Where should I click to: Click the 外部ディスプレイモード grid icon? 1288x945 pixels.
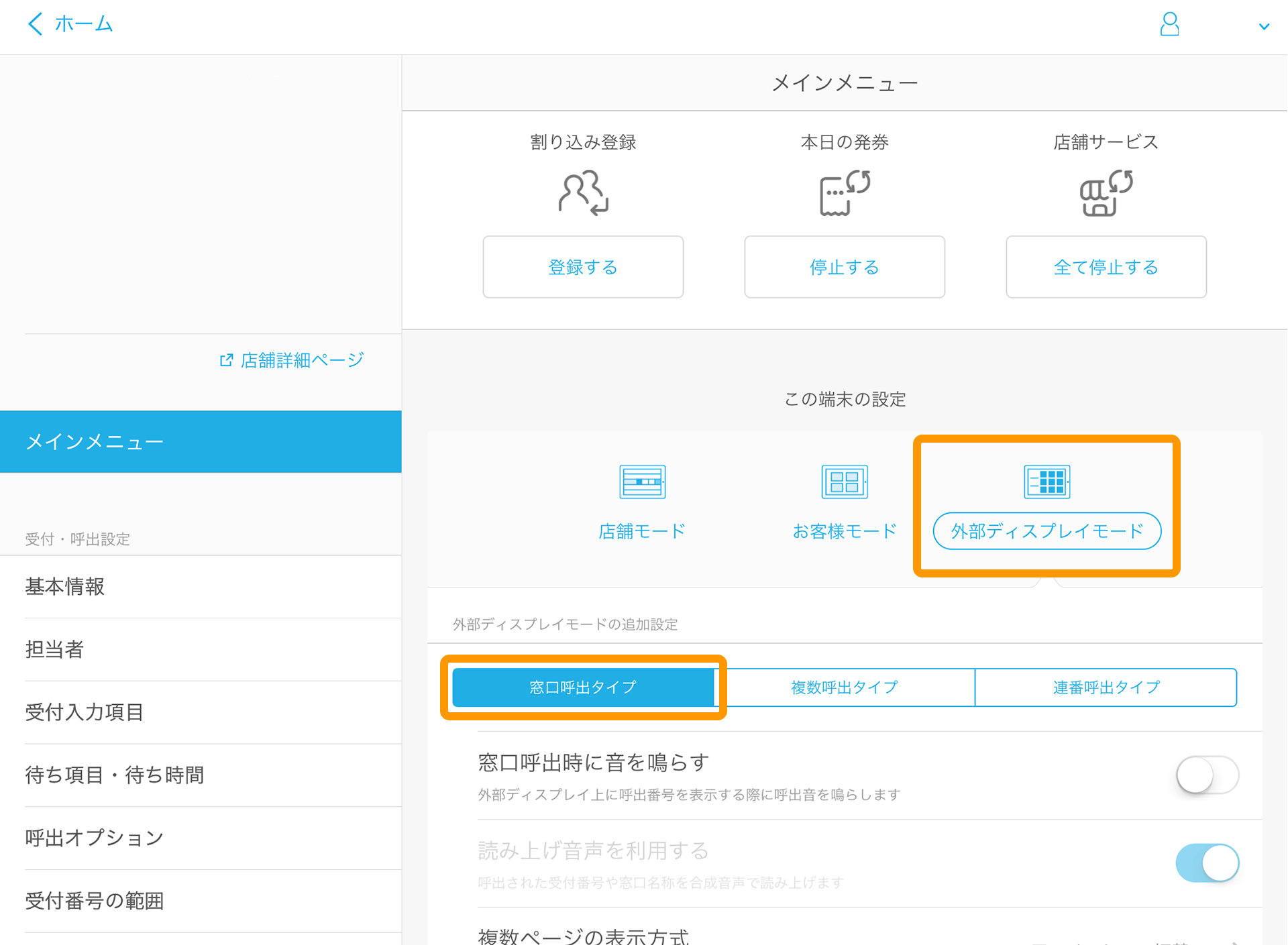(x=1046, y=482)
